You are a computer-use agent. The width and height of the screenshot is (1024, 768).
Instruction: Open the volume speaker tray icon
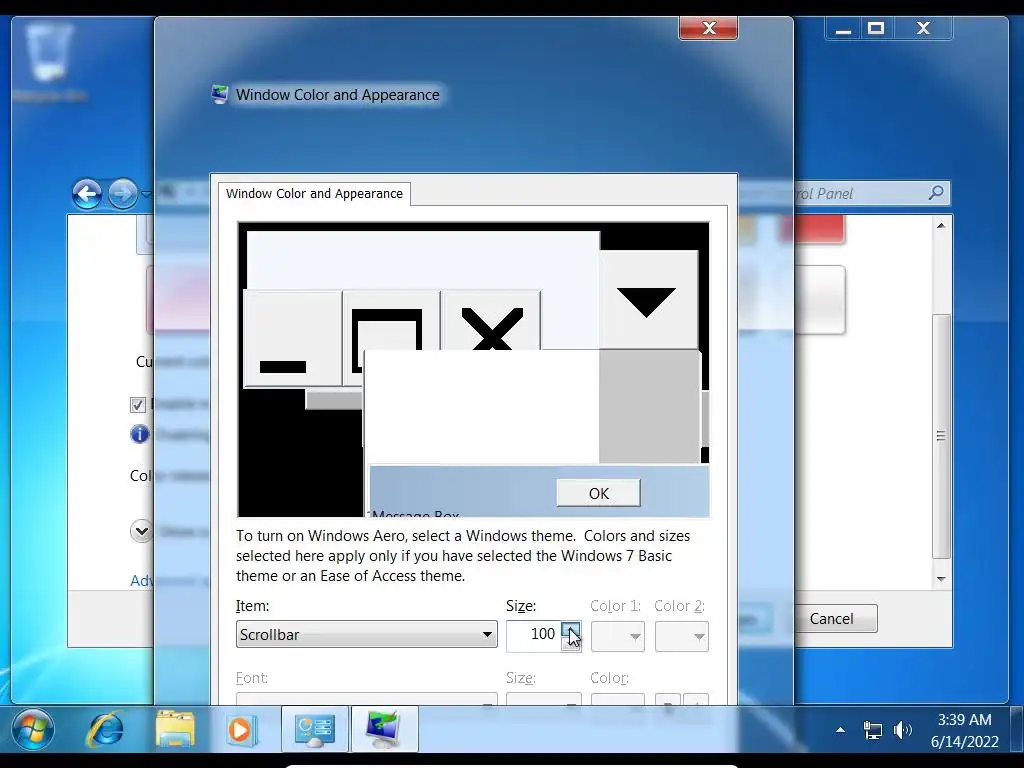903,729
